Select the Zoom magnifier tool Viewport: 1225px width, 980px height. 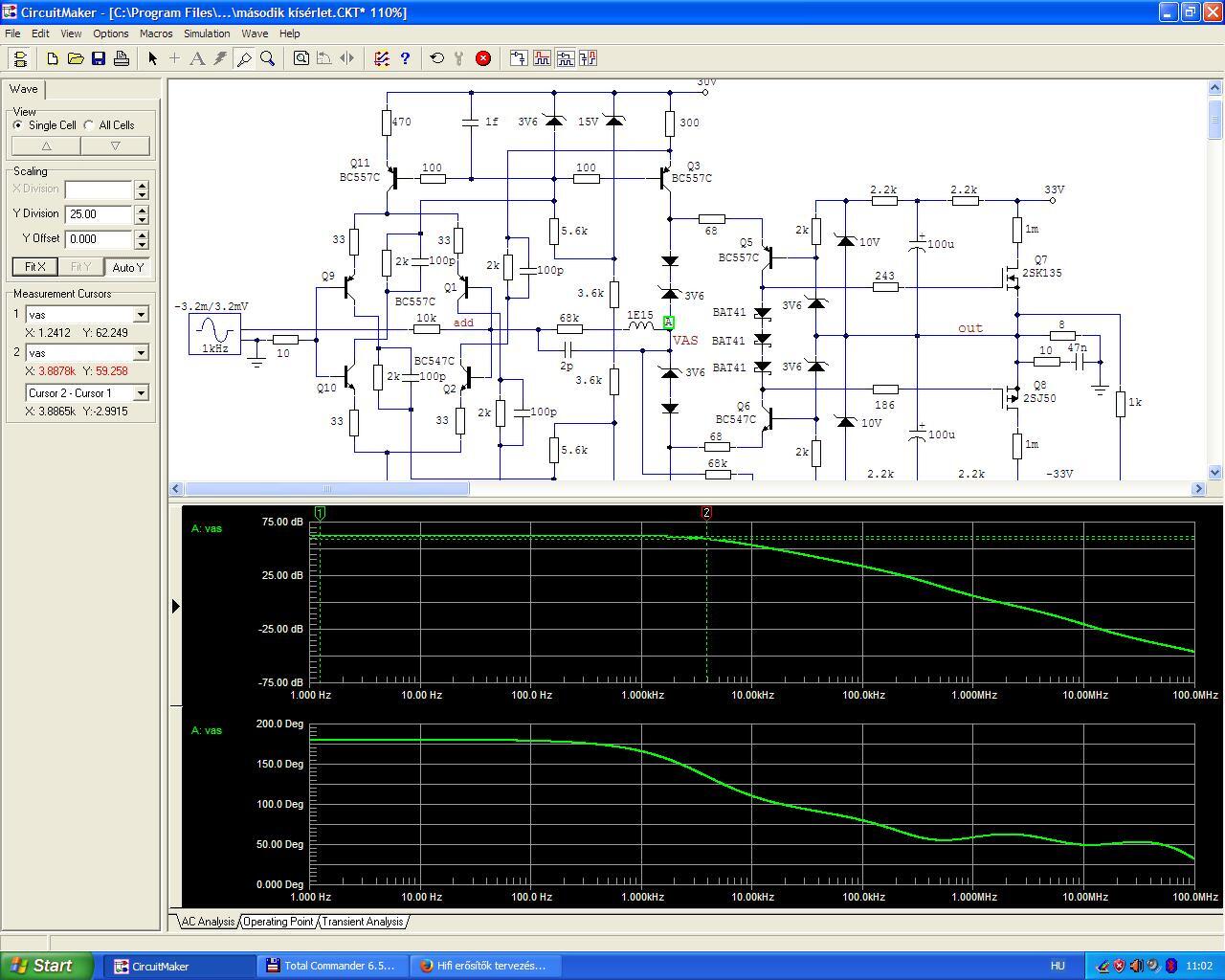(268, 58)
